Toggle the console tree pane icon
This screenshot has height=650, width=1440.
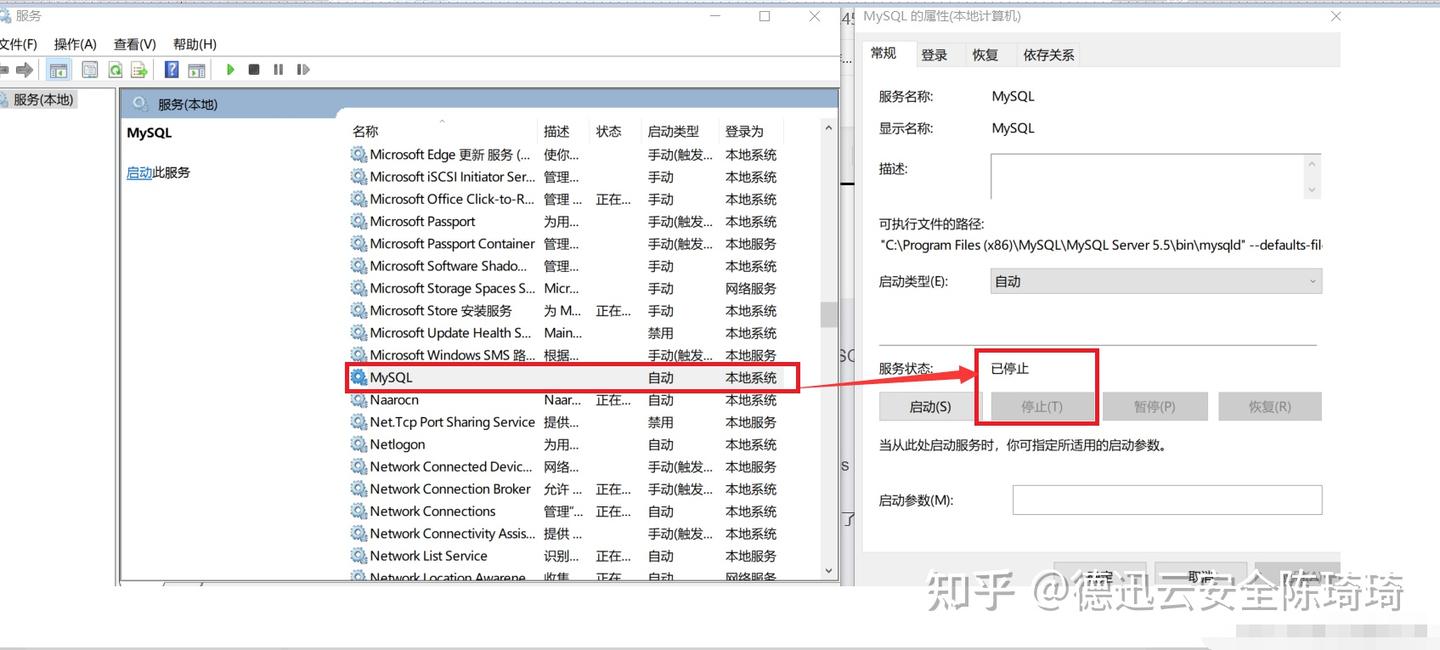tap(58, 69)
